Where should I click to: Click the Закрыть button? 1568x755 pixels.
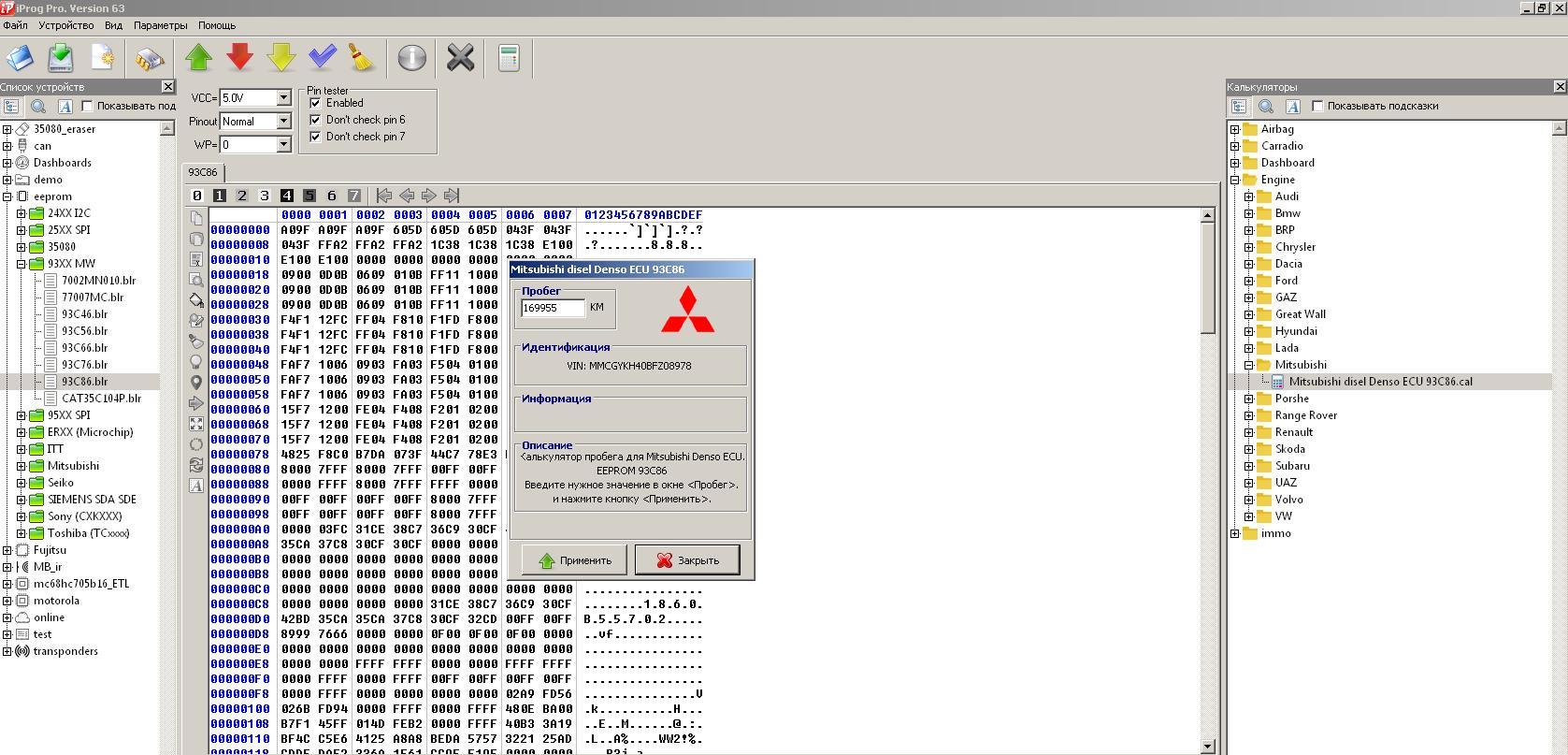point(687,560)
